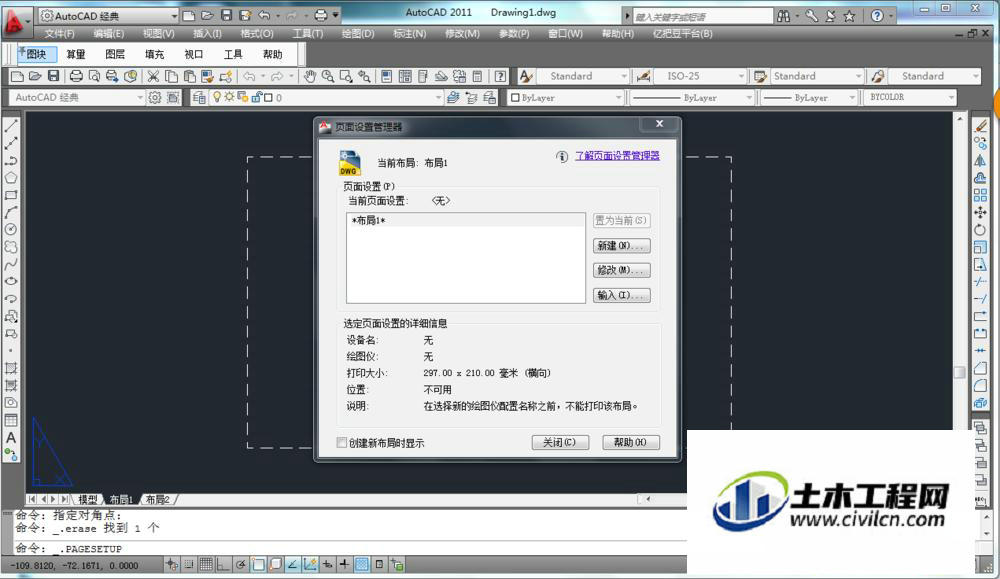Toggle the 创建新布局时显示 checkbox
The width and height of the screenshot is (1000, 579).
tap(342, 442)
